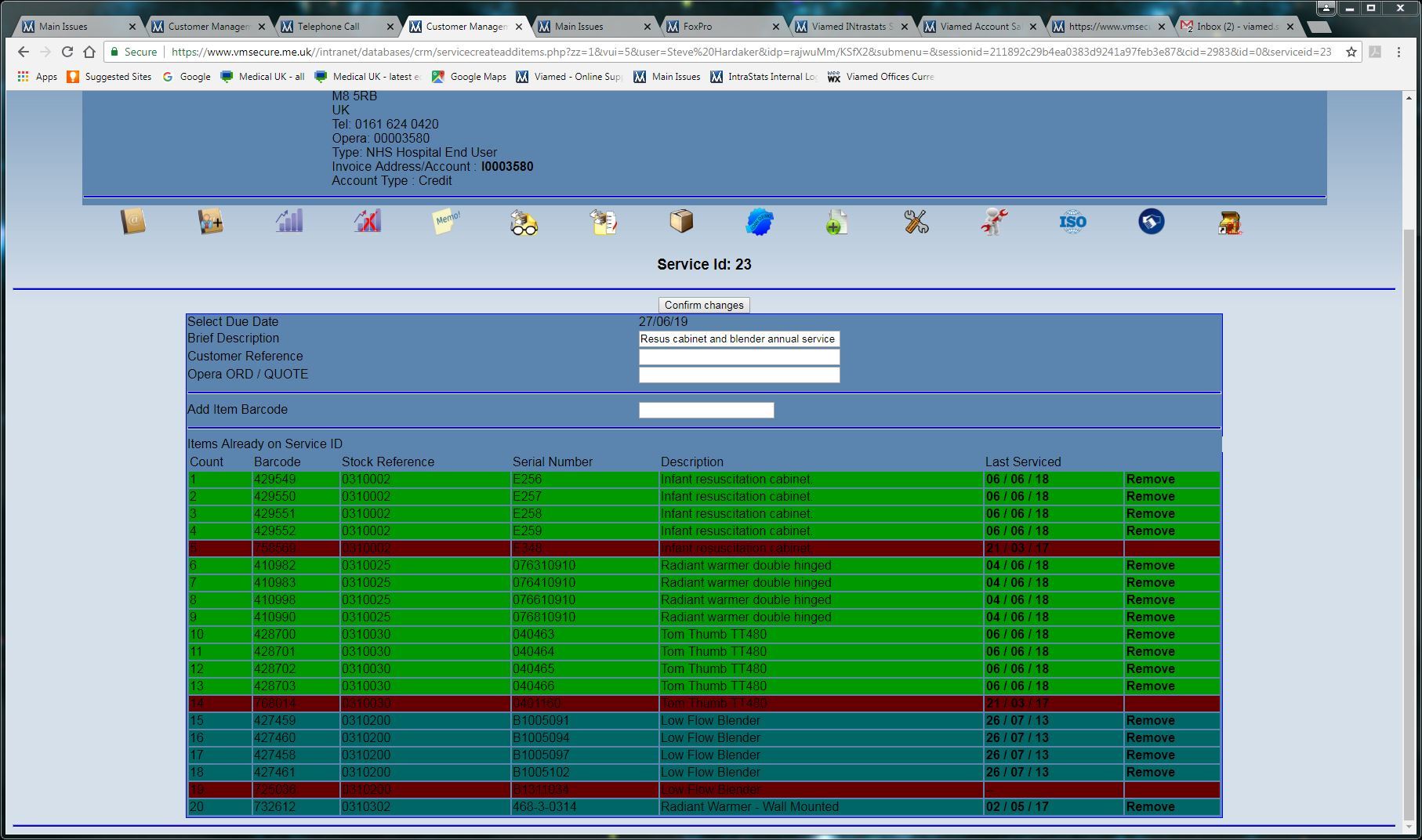Focus the Add Item Barcode input field
The image size is (1422, 840).
706,411
